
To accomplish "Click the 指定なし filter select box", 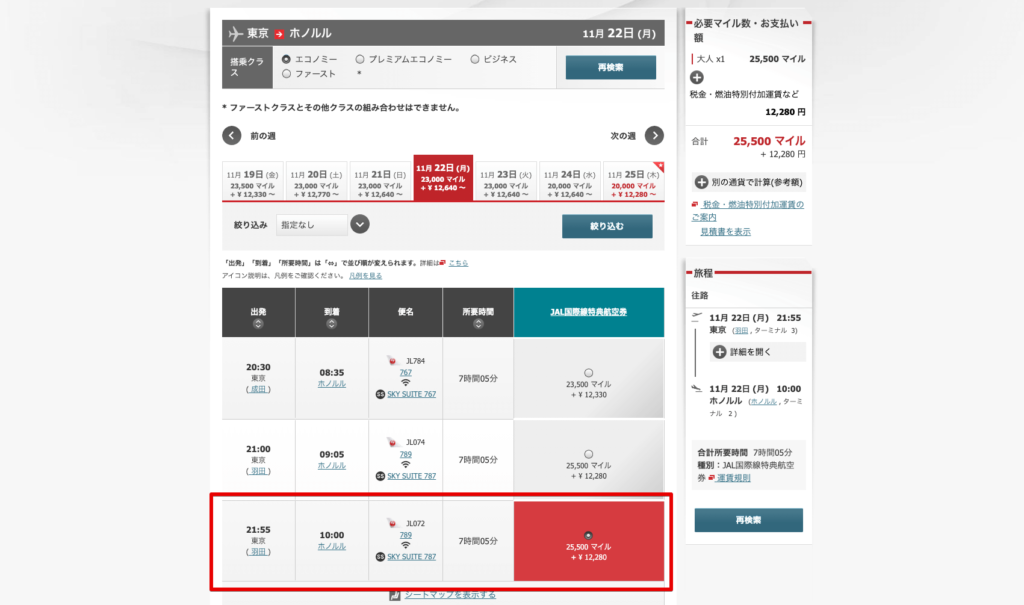I will (x=312, y=225).
